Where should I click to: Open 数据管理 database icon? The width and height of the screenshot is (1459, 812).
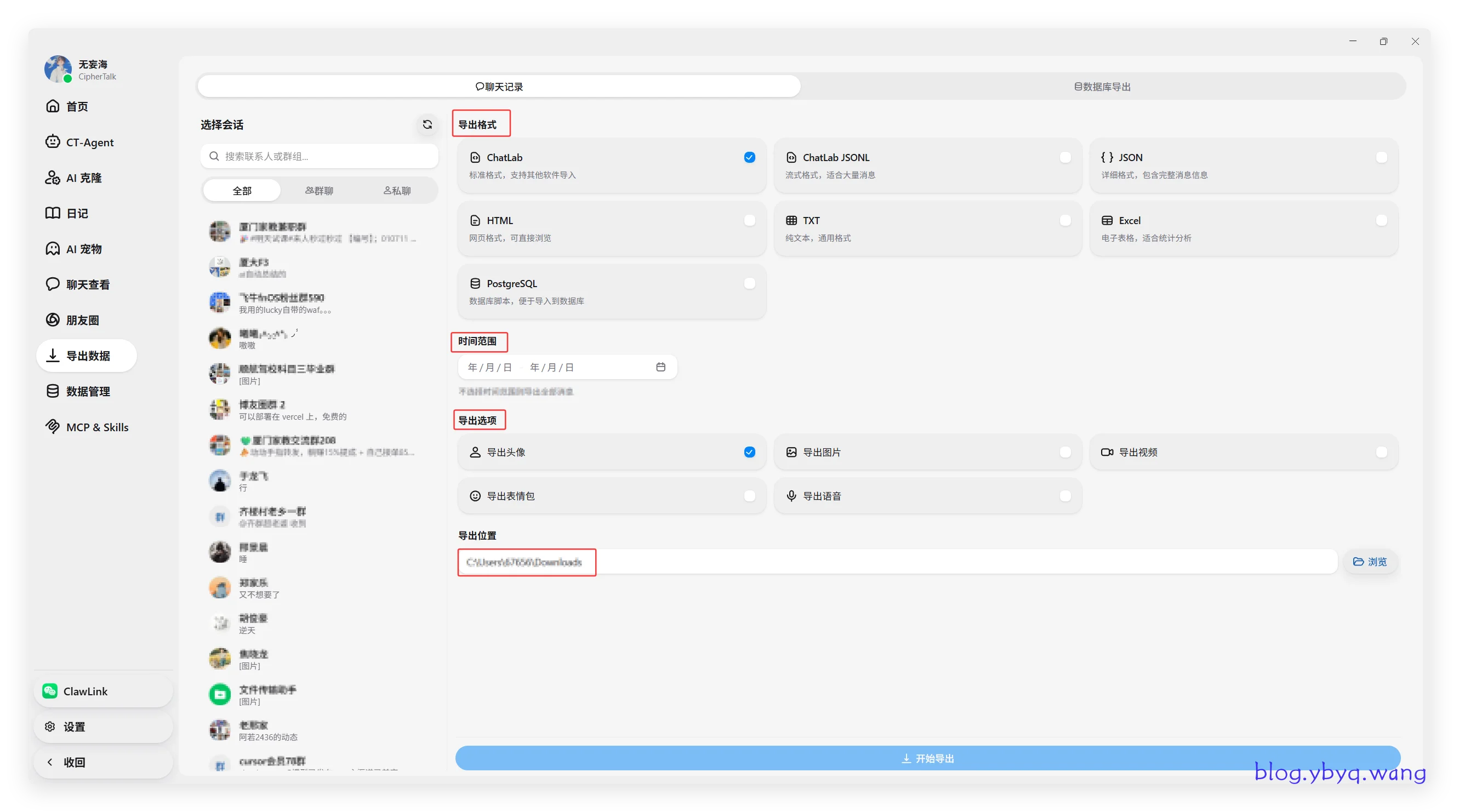click(x=53, y=391)
